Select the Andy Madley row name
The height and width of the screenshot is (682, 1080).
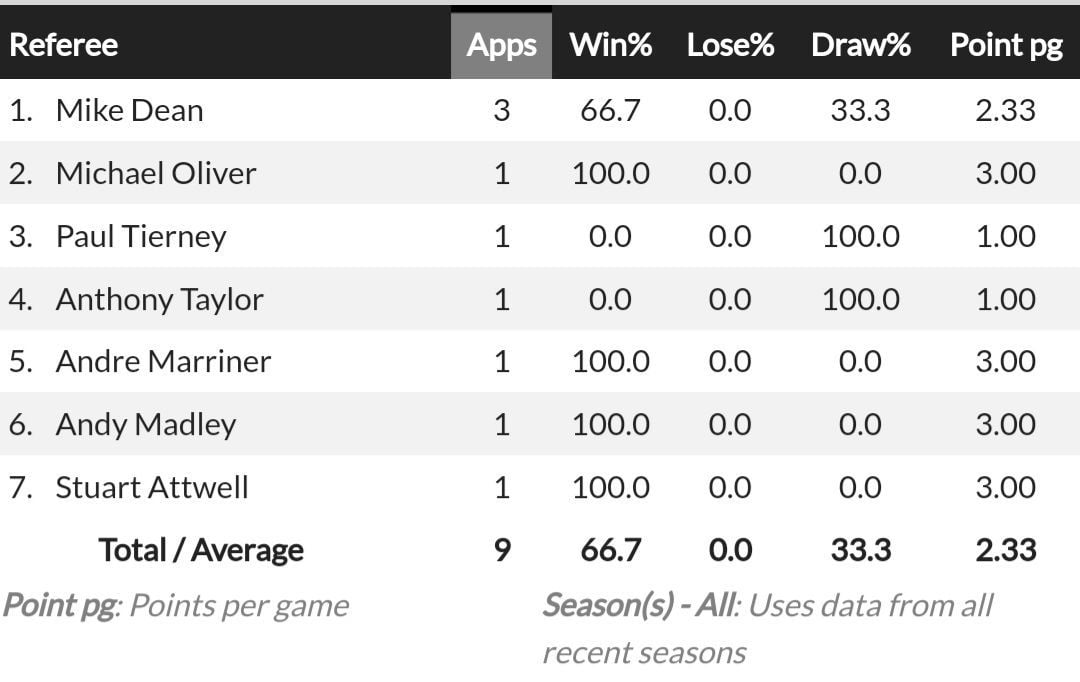(146, 424)
